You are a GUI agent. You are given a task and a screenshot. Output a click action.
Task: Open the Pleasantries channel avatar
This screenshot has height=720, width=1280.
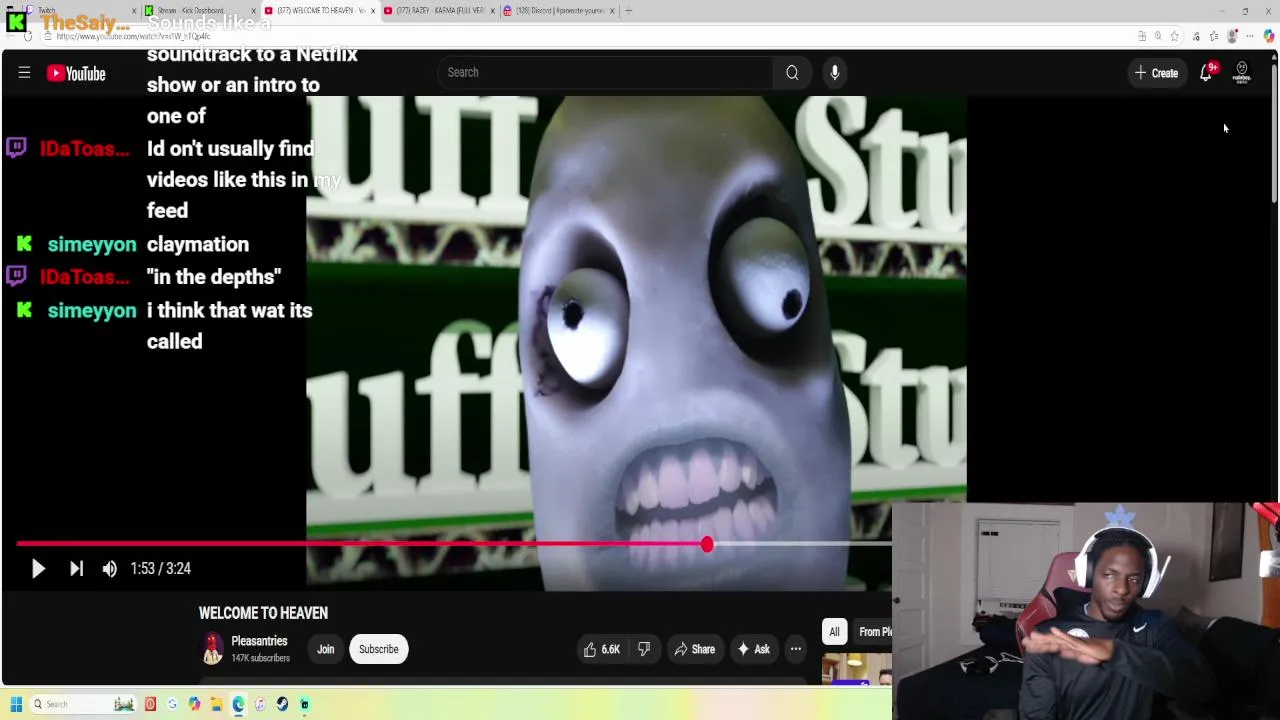coord(212,649)
